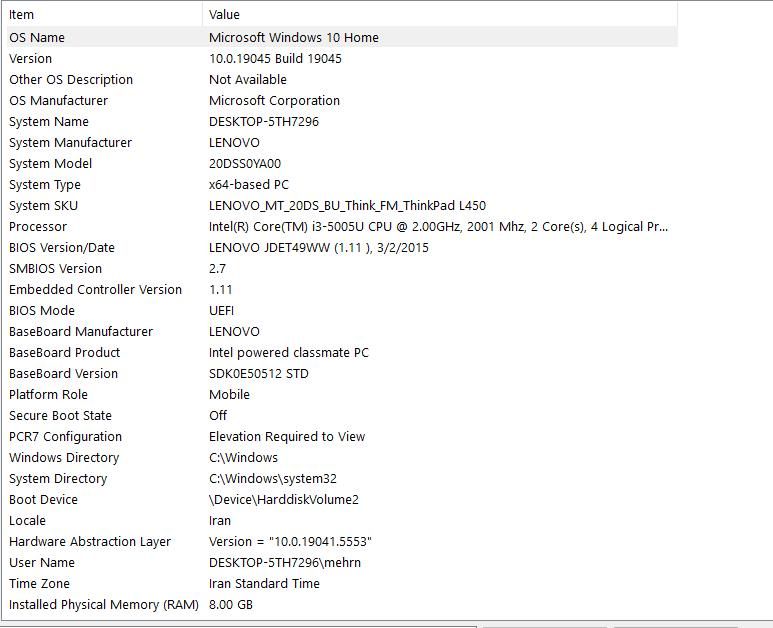Select the BIOS Version/Date row label
The width and height of the screenshot is (773, 628).
[x=62, y=247]
